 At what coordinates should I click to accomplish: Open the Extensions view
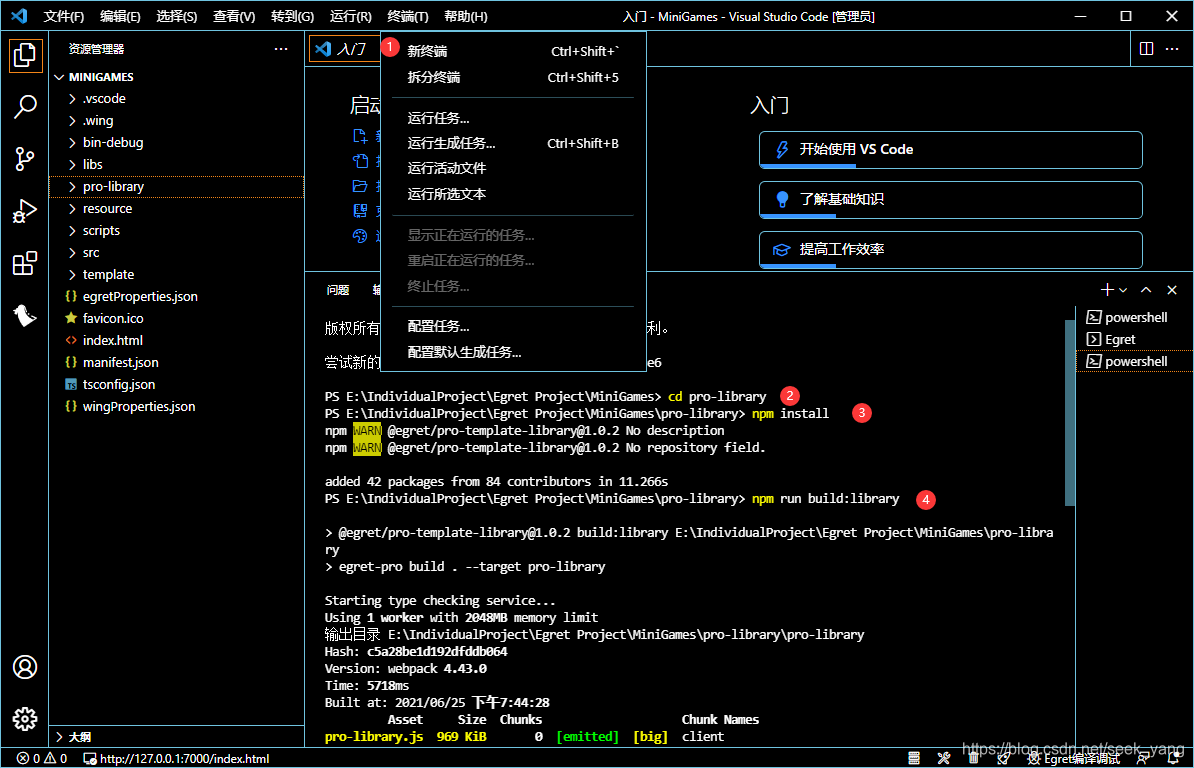pos(25,263)
